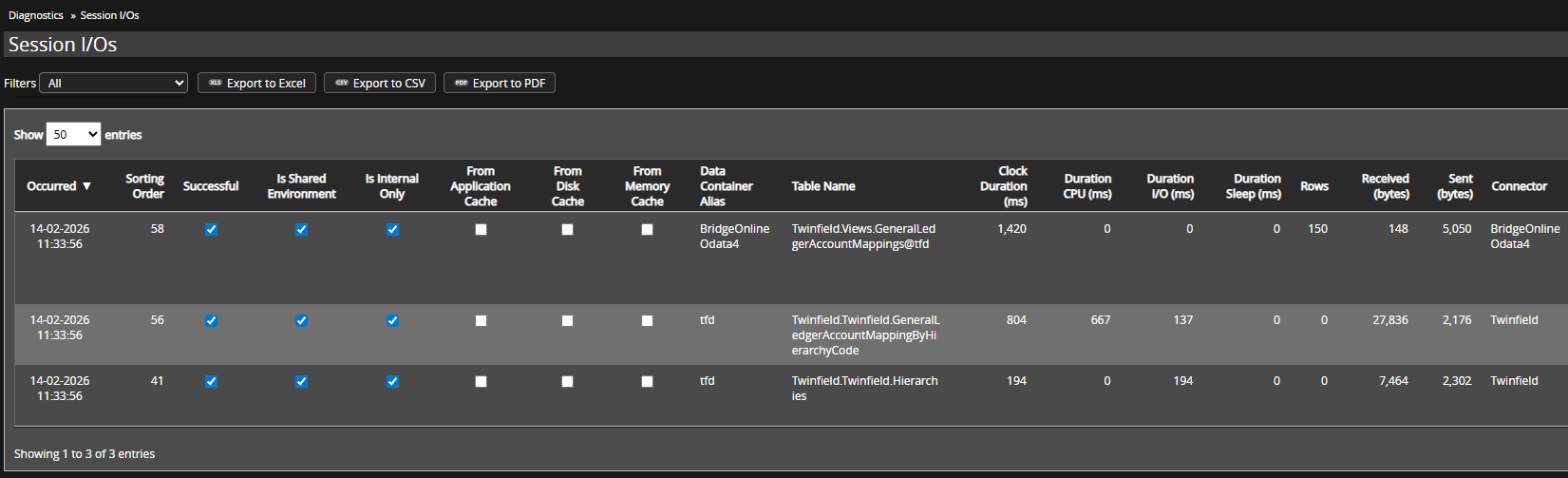The image size is (1568, 478).
Task: Sort by Received (bytes) column header
Action: pos(1385,186)
